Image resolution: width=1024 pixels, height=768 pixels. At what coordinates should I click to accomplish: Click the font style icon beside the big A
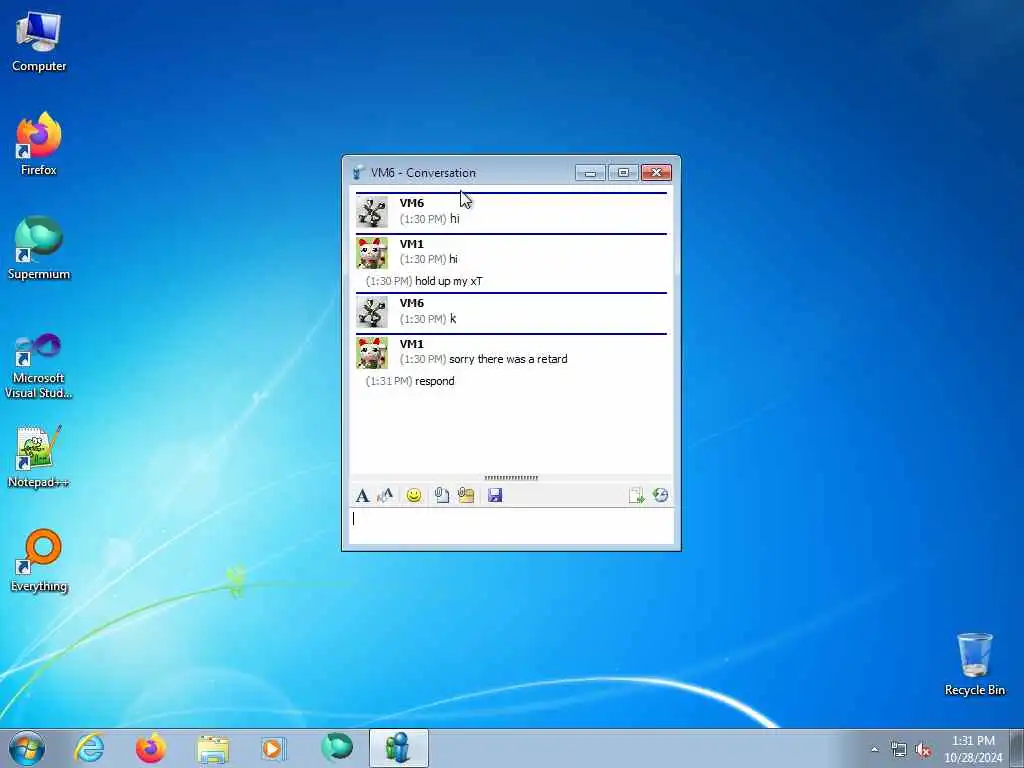pos(385,496)
